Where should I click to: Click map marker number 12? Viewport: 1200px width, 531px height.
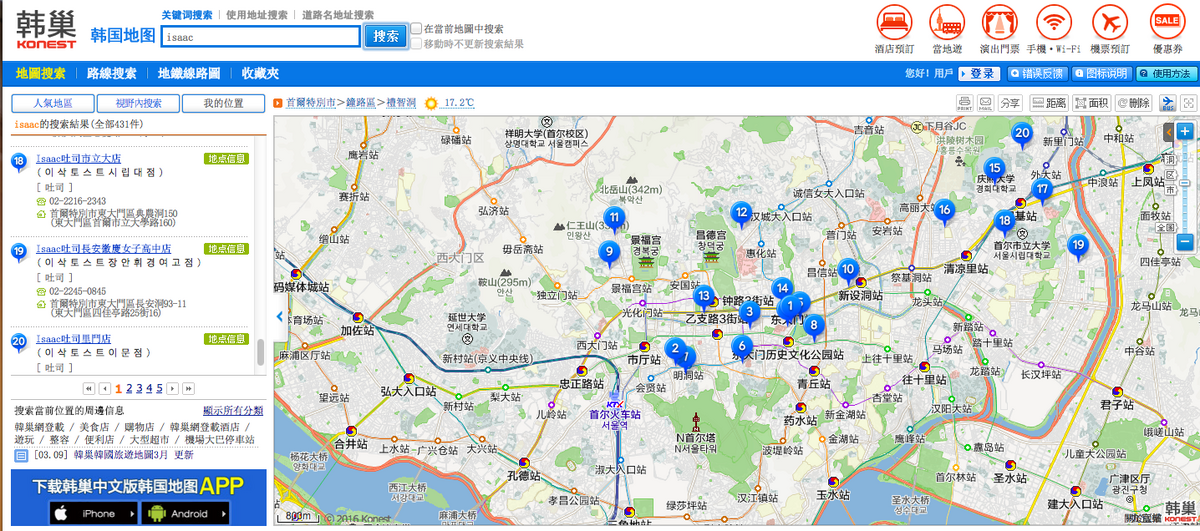point(740,214)
